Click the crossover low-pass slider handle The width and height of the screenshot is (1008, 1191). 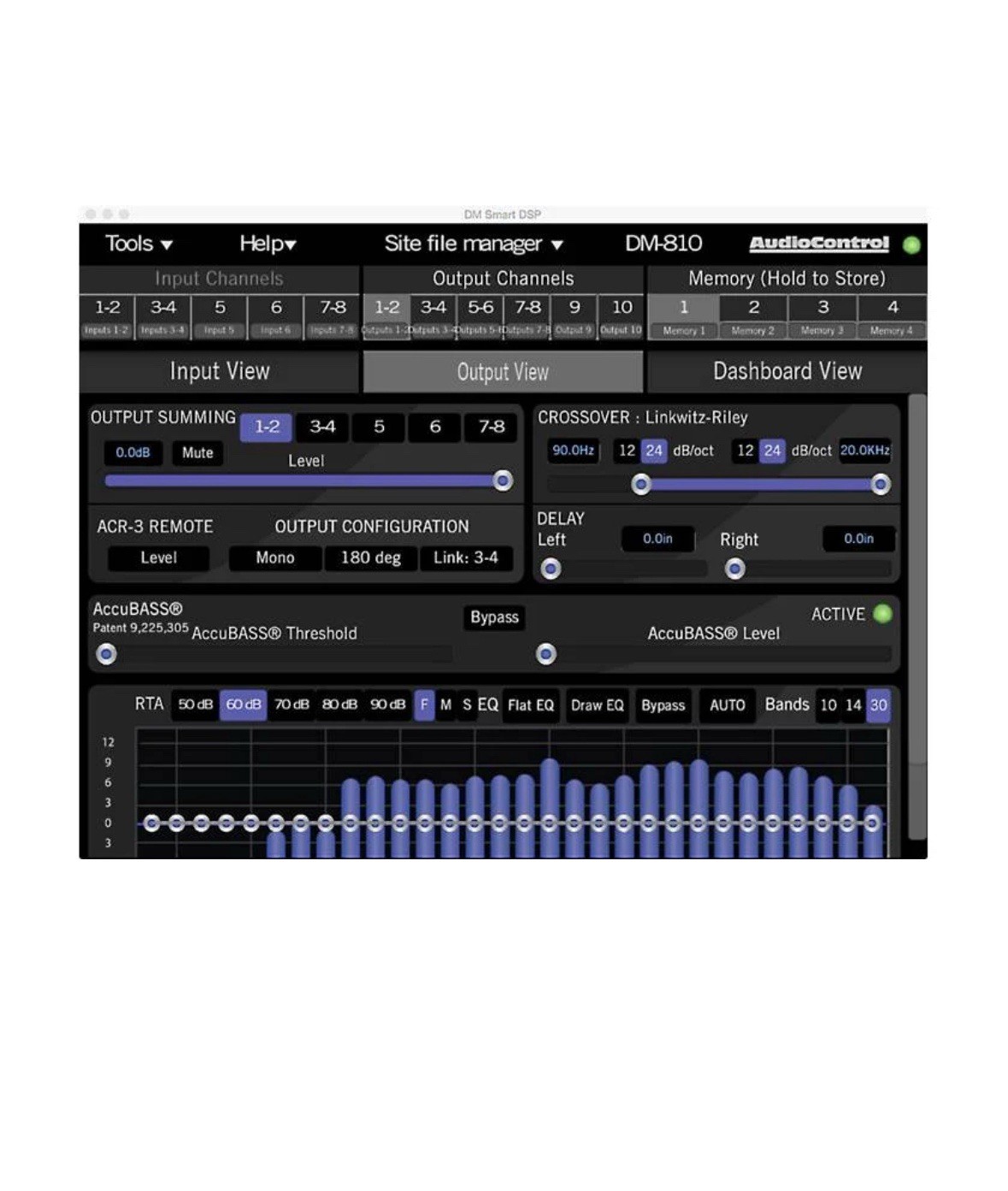tap(881, 485)
